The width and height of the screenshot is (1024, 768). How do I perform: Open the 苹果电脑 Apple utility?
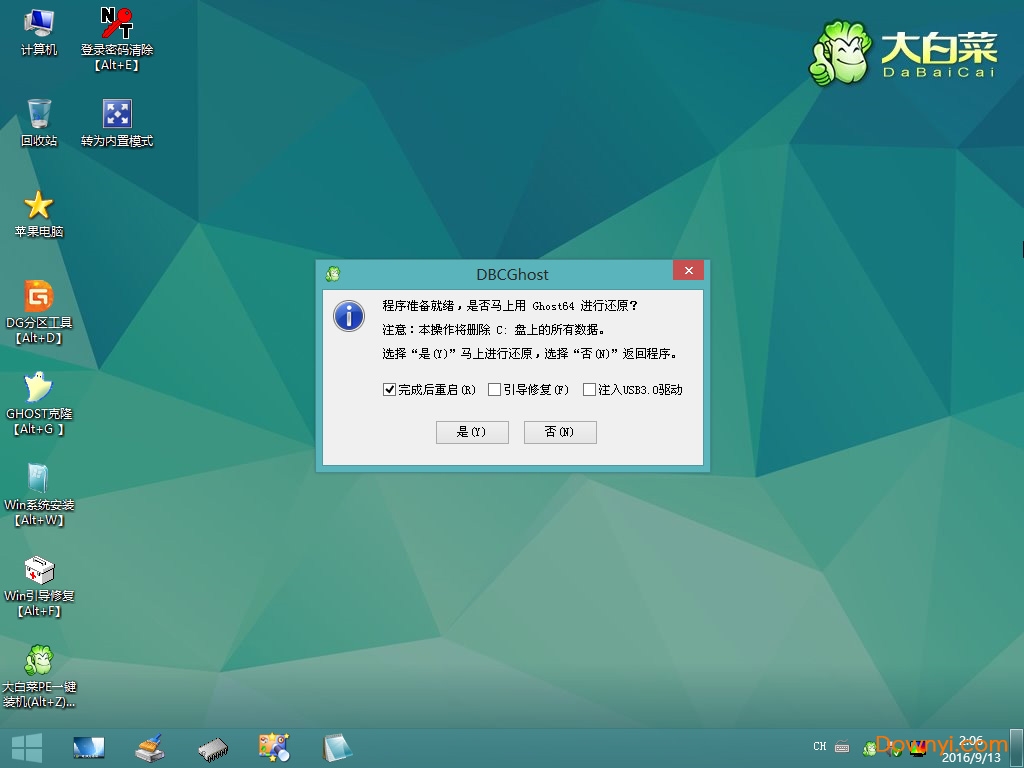(38, 205)
